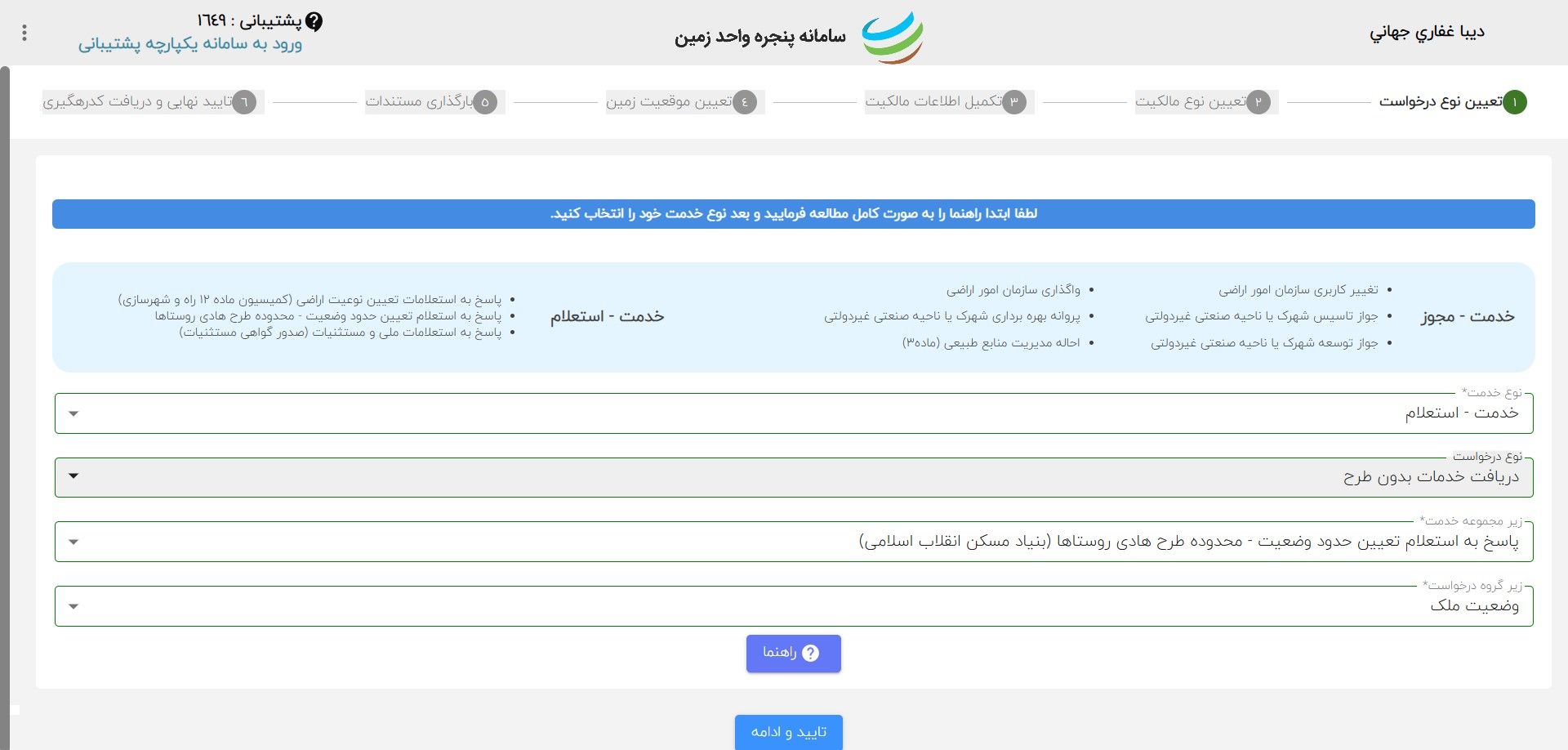
Task: Open the نوع درخواست dropdown
Action: coord(74,476)
